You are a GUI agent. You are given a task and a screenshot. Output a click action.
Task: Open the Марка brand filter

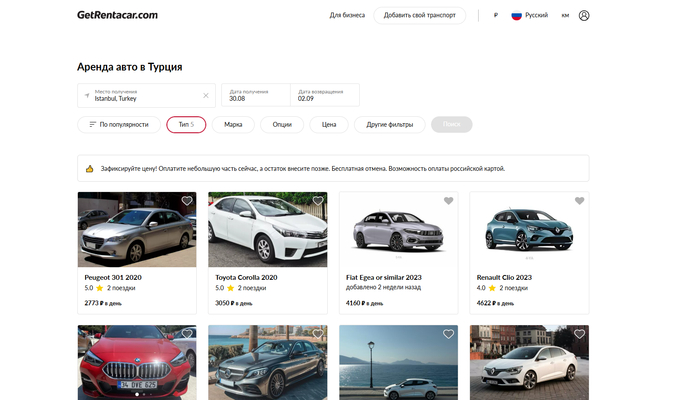tap(233, 125)
